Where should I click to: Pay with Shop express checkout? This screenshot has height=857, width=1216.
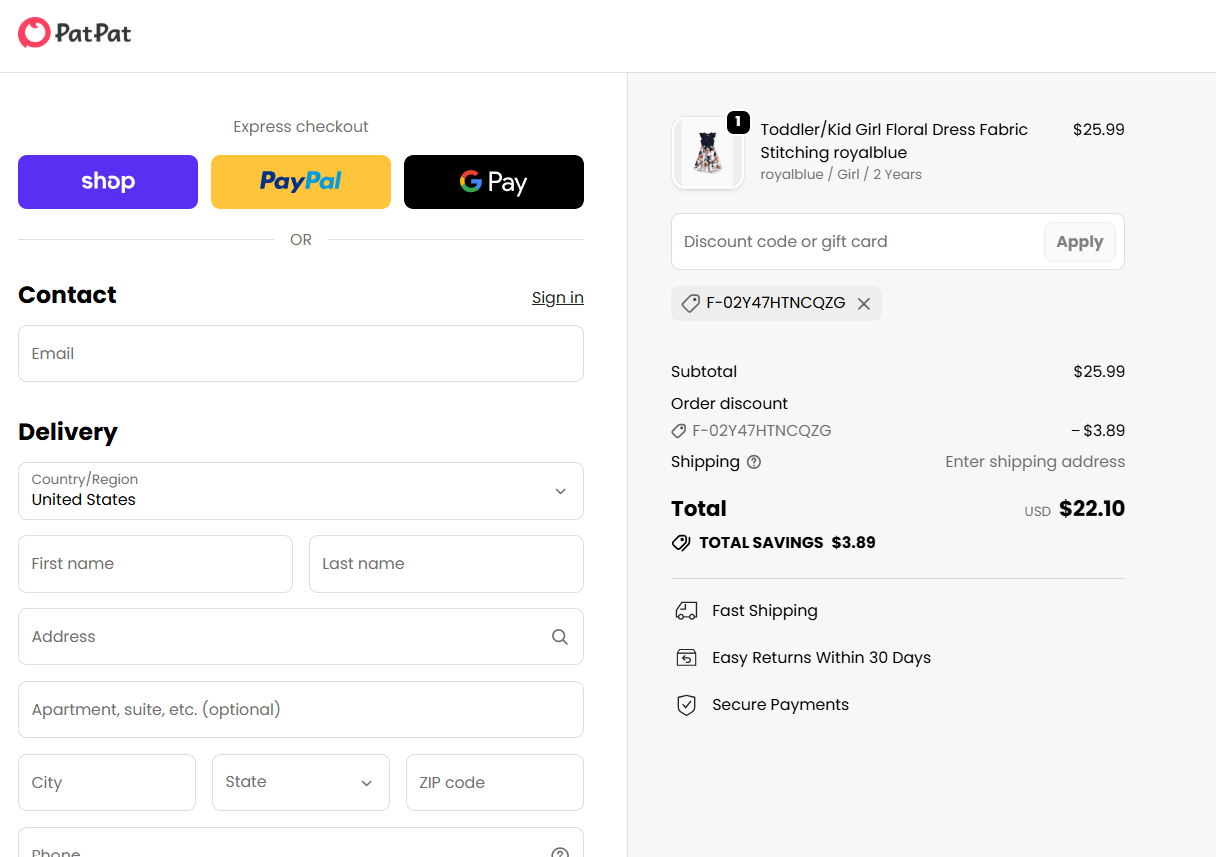(108, 182)
